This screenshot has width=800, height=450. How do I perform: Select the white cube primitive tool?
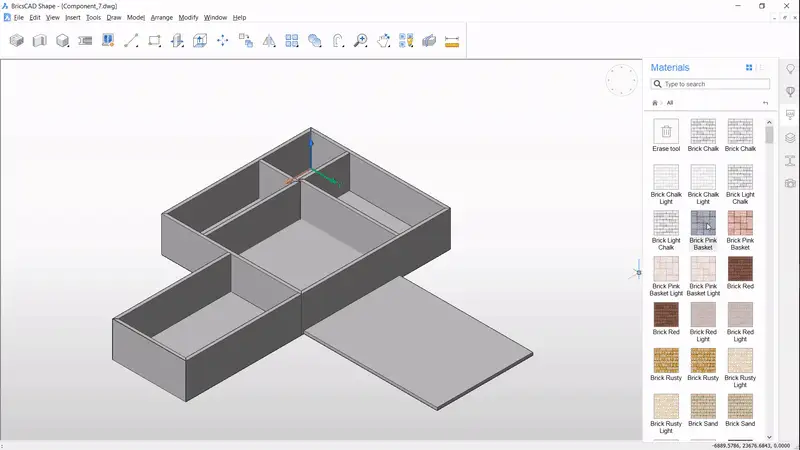coord(62,40)
